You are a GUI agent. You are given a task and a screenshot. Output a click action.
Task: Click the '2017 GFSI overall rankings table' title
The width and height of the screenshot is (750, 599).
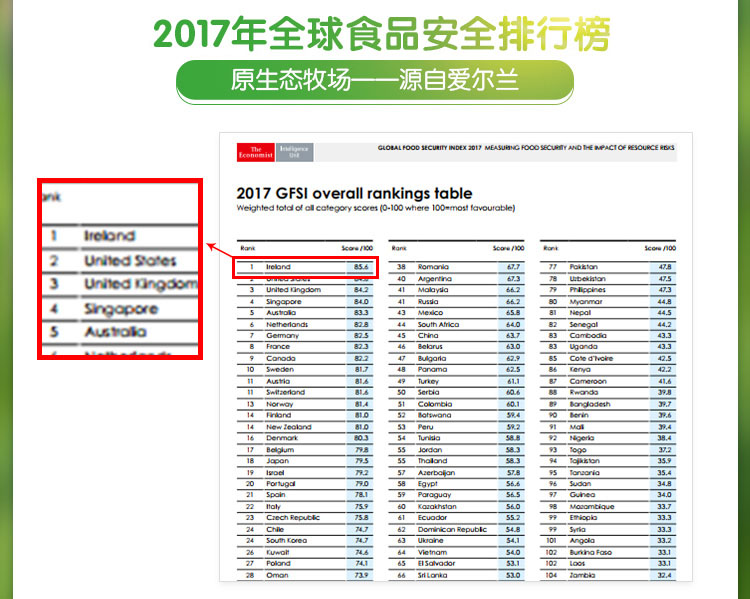click(354, 193)
